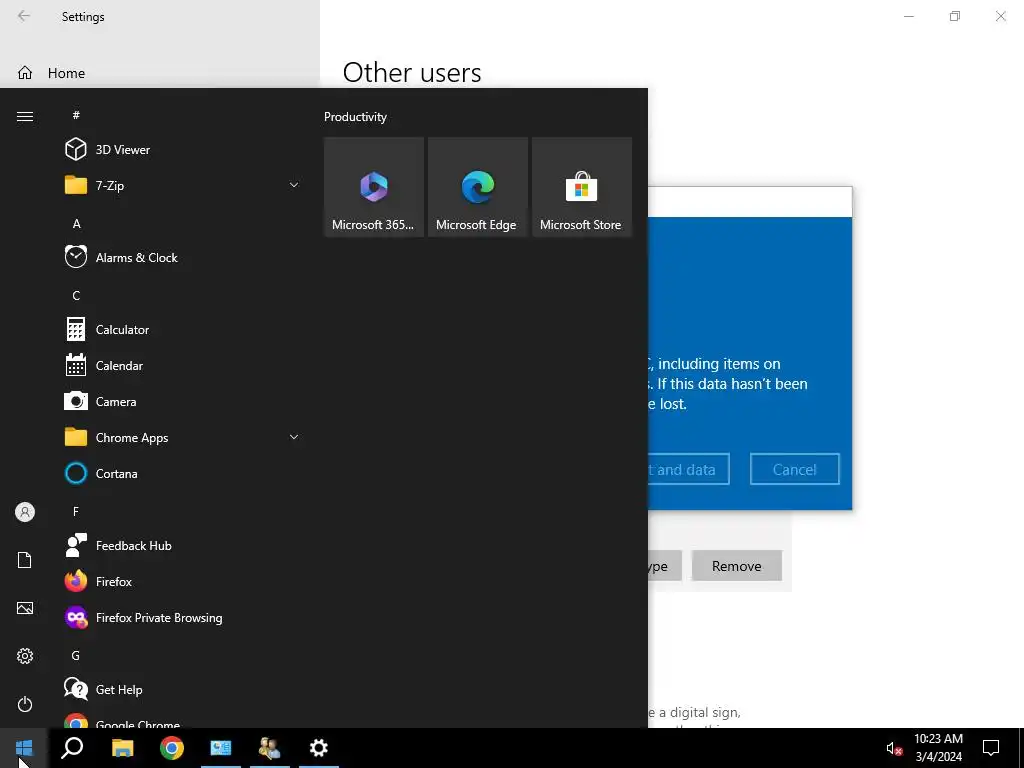Viewport: 1024px width, 768px height.
Task: Open 3D Viewer from the app list
Action: [x=183, y=150]
